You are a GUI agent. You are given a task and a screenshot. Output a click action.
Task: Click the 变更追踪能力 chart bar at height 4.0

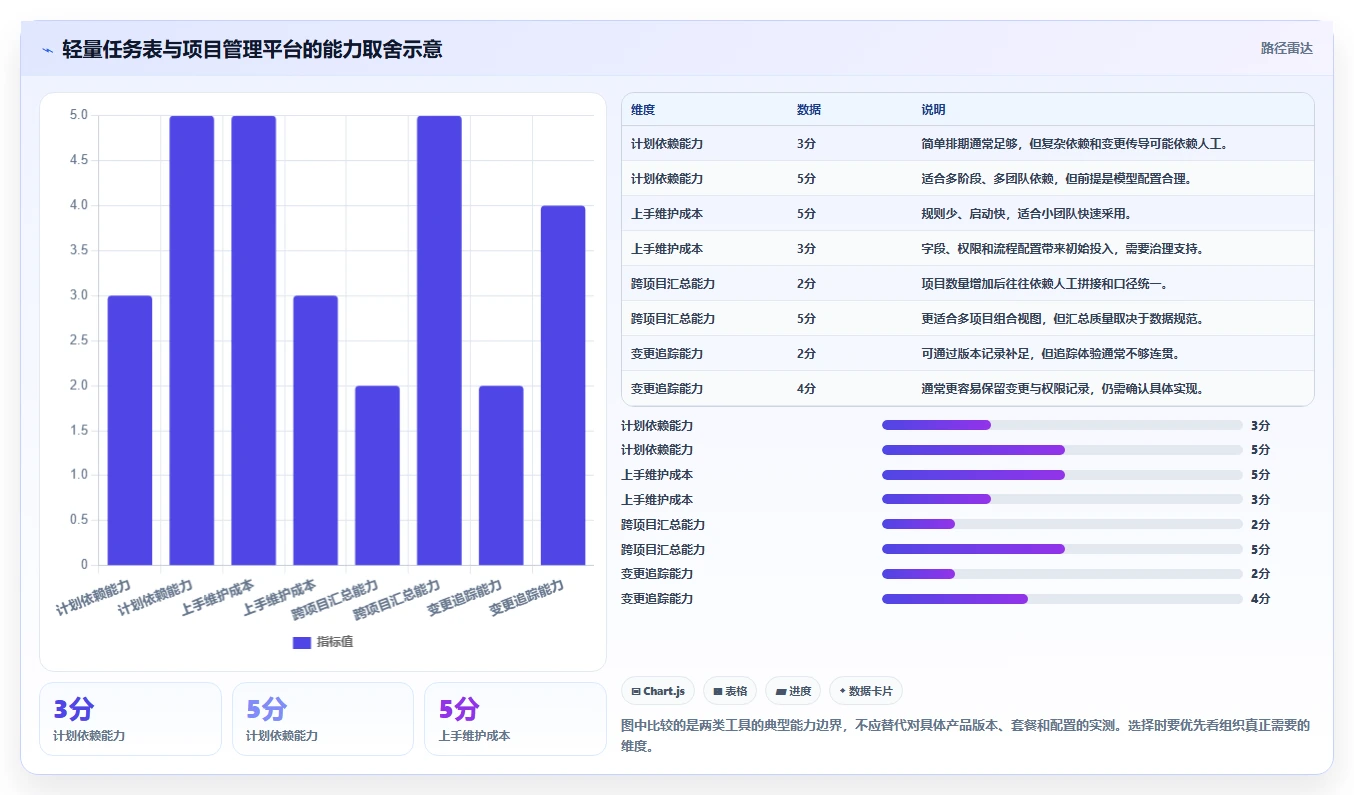[x=563, y=385]
